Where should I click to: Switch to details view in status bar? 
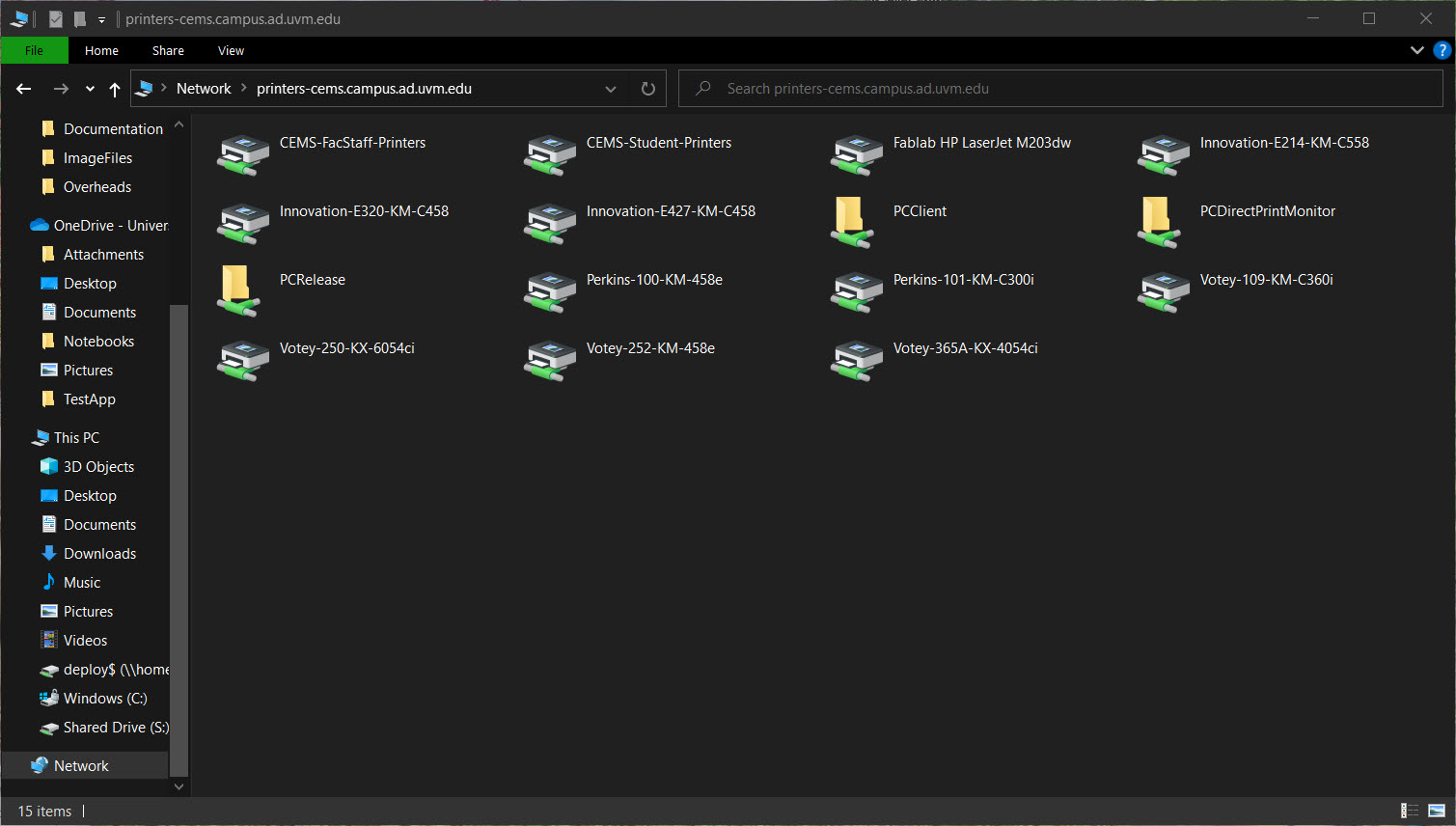(x=1410, y=811)
